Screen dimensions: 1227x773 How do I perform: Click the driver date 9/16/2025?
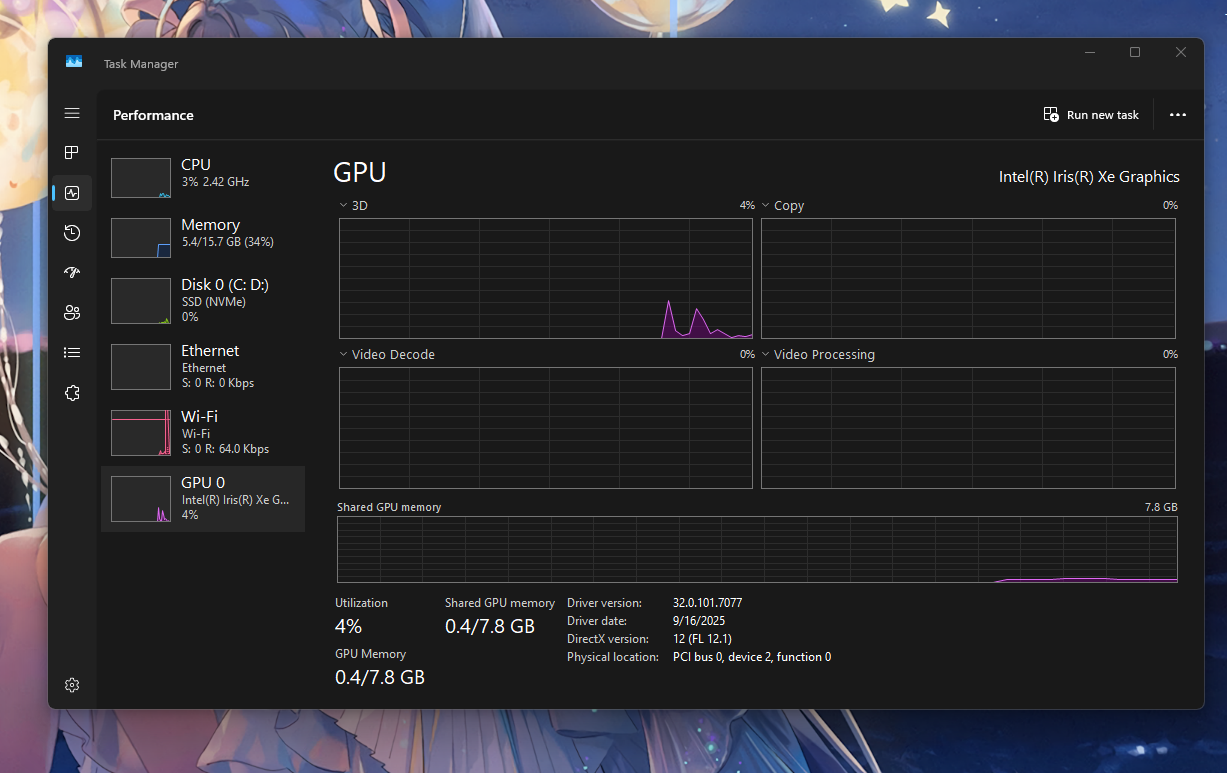[x=699, y=621]
